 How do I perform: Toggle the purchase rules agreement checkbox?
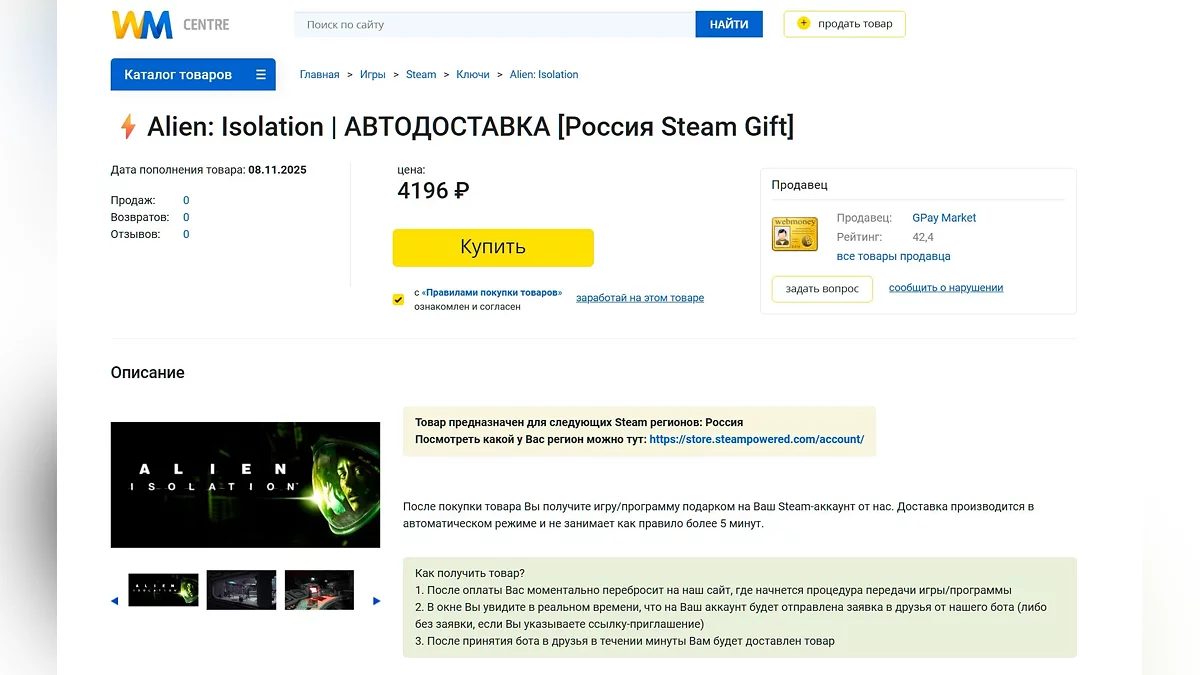pos(398,299)
